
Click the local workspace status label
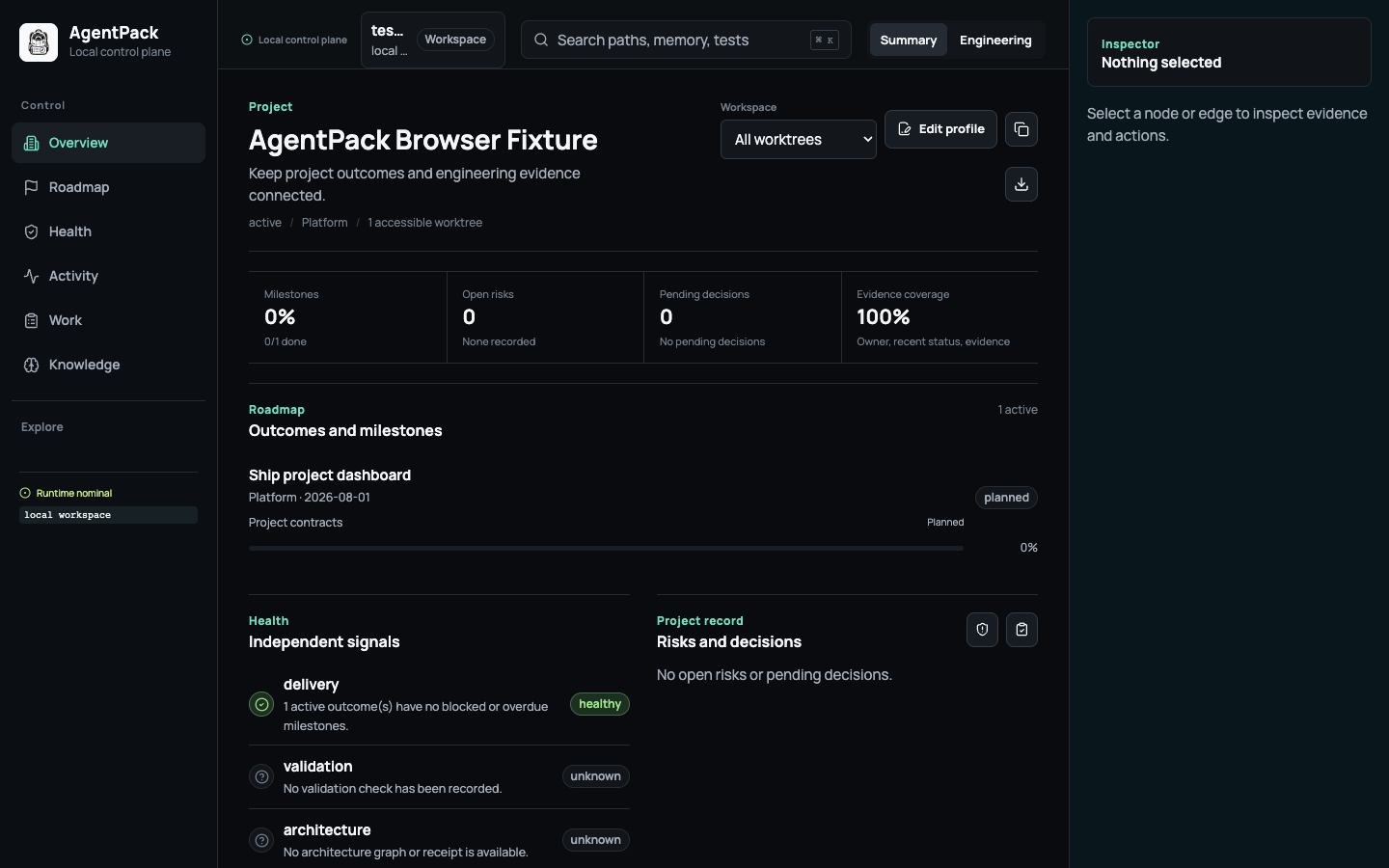(108, 515)
